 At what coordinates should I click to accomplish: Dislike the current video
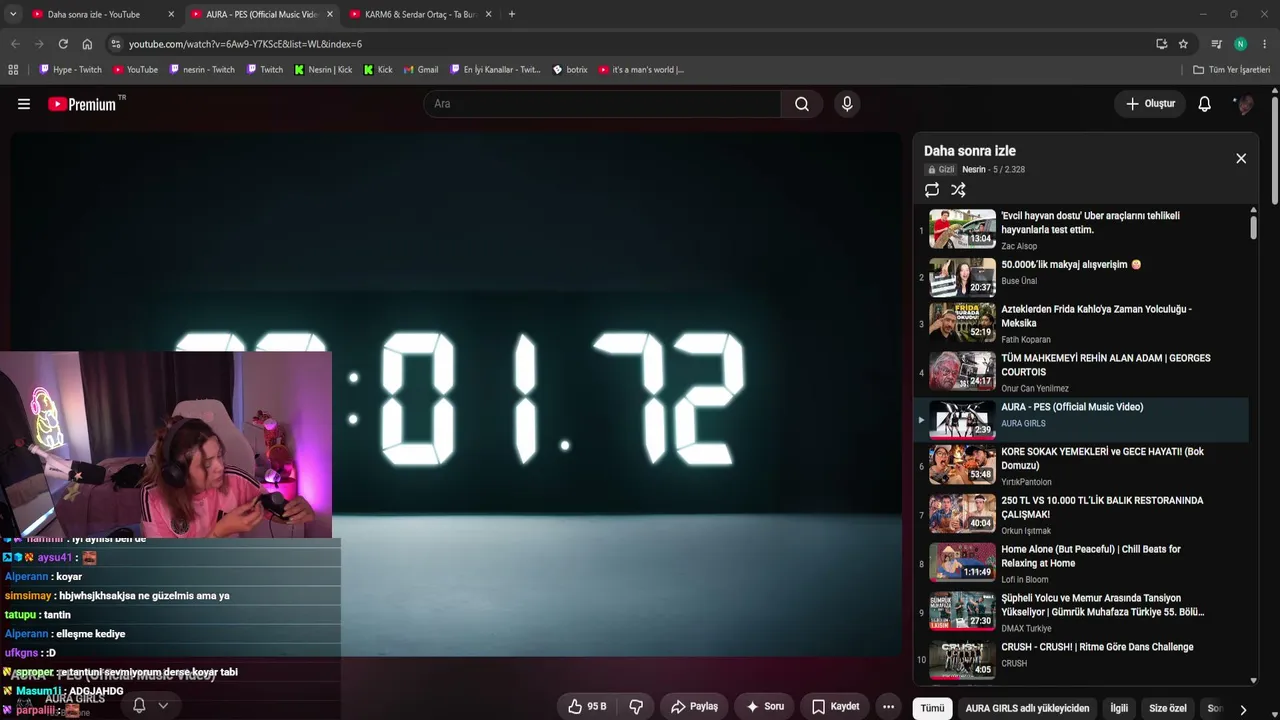point(636,706)
